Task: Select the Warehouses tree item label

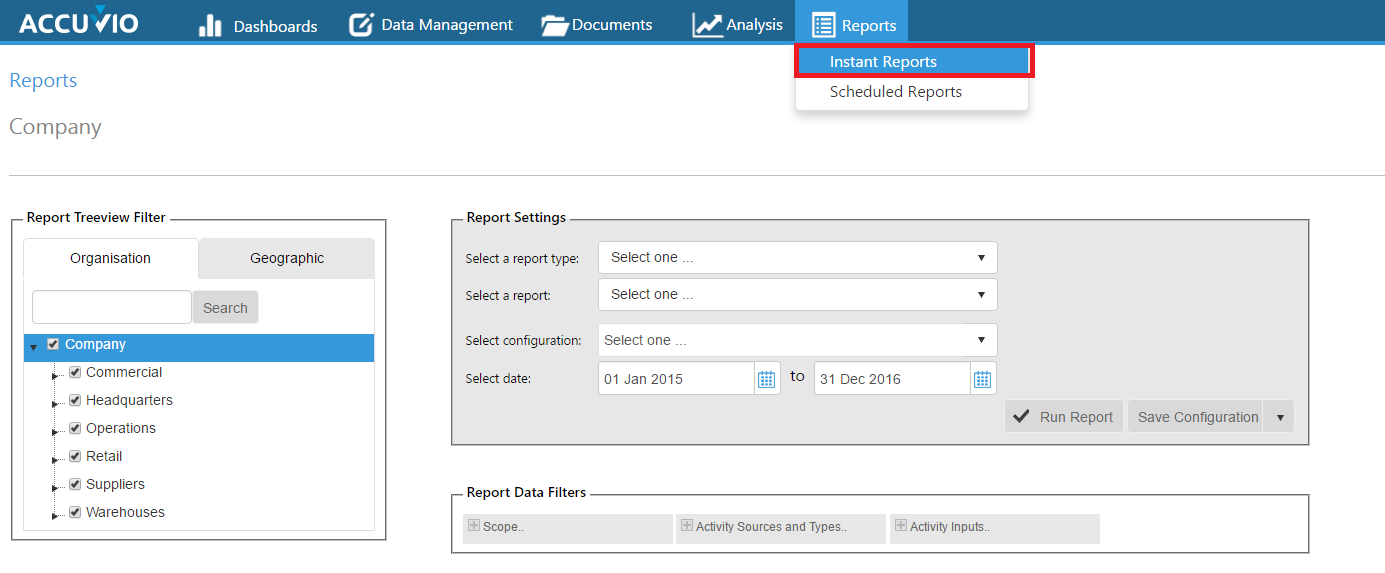Action: (x=125, y=512)
